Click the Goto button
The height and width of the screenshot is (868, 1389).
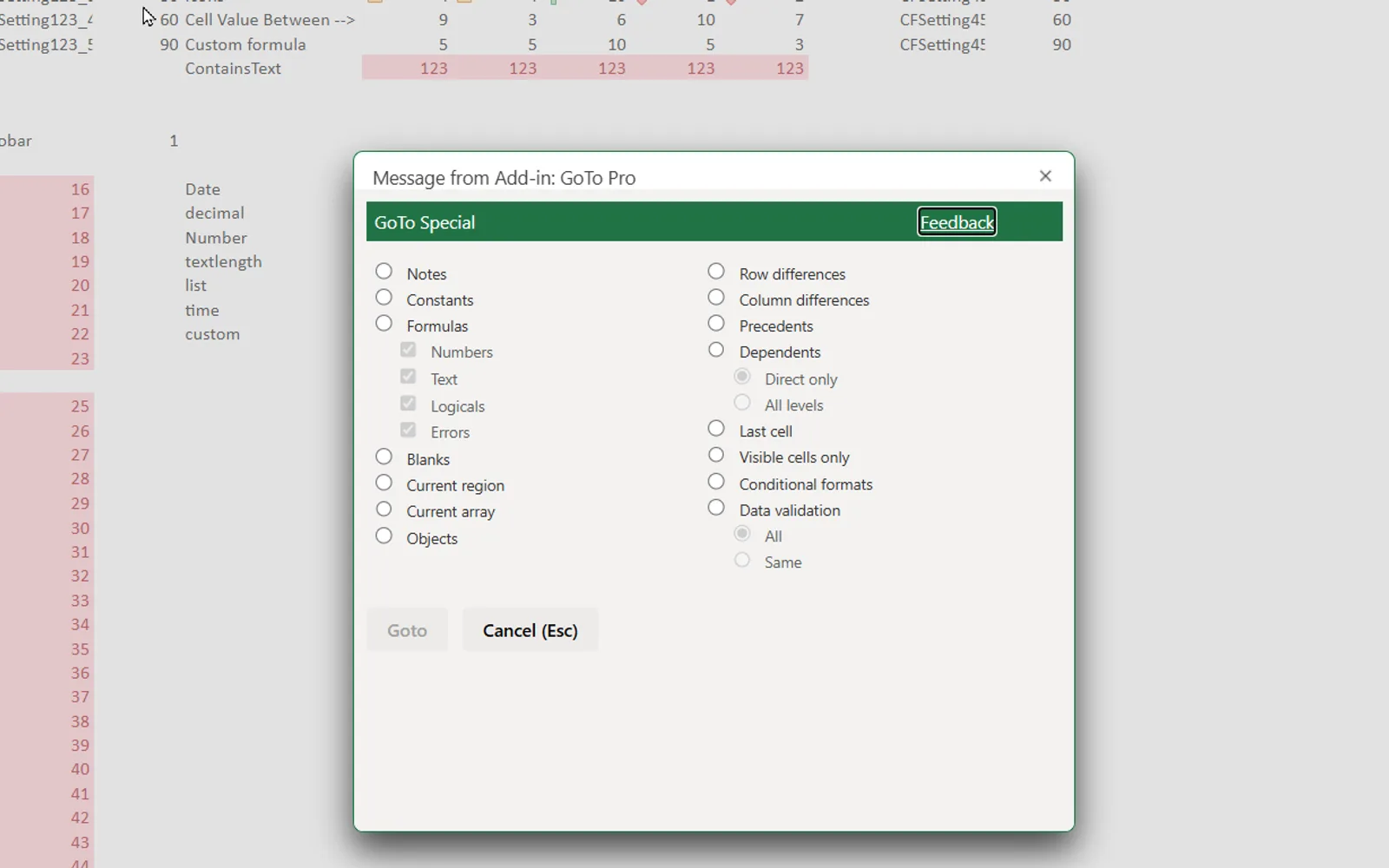tap(407, 630)
